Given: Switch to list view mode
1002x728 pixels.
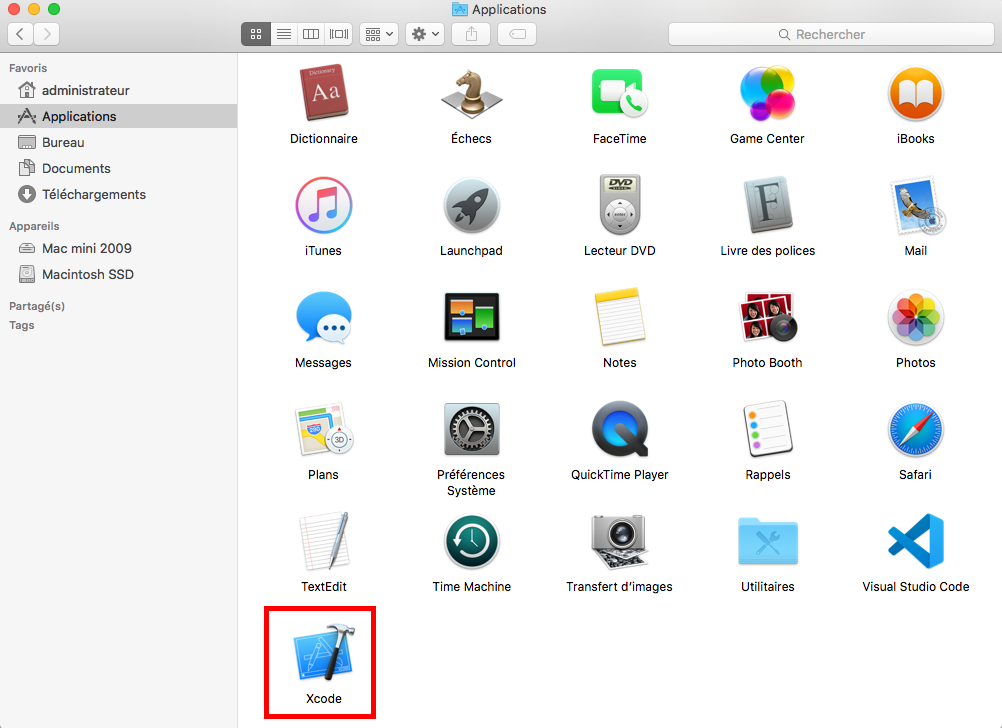Looking at the screenshot, I should pyautogui.click(x=283, y=34).
